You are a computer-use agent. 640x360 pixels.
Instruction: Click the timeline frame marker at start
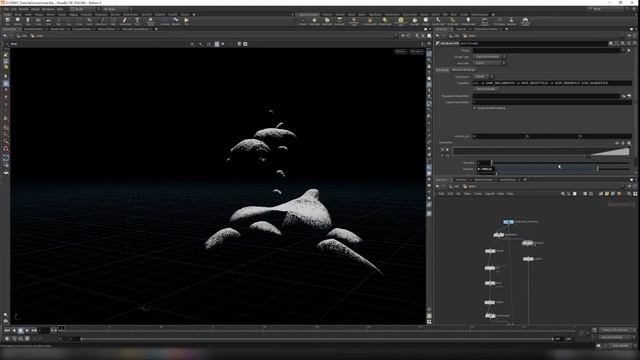tap(62, 327)
